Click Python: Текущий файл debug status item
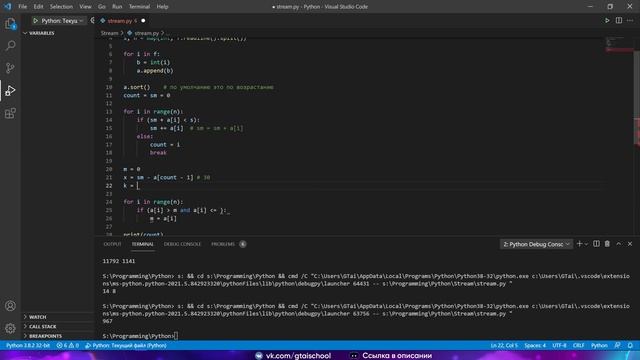The height and width of the screenshot is (360, 640). tap(126, 345)
